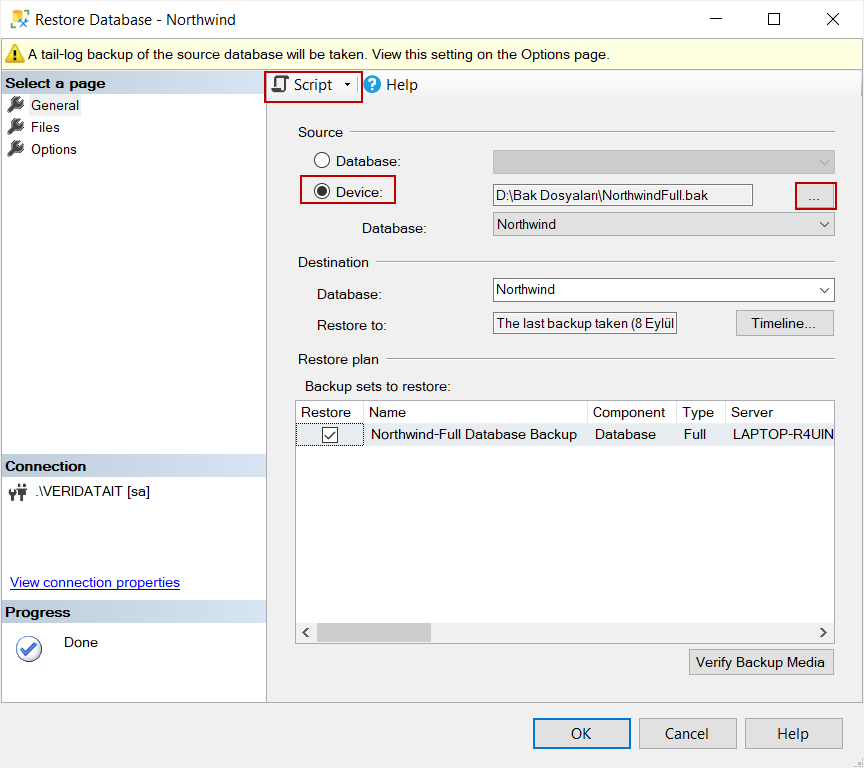Image resolution: width=864 pixels, height=768 pixels.
Task: Click the General page wrench icon
Action: (x=17, y=104)
